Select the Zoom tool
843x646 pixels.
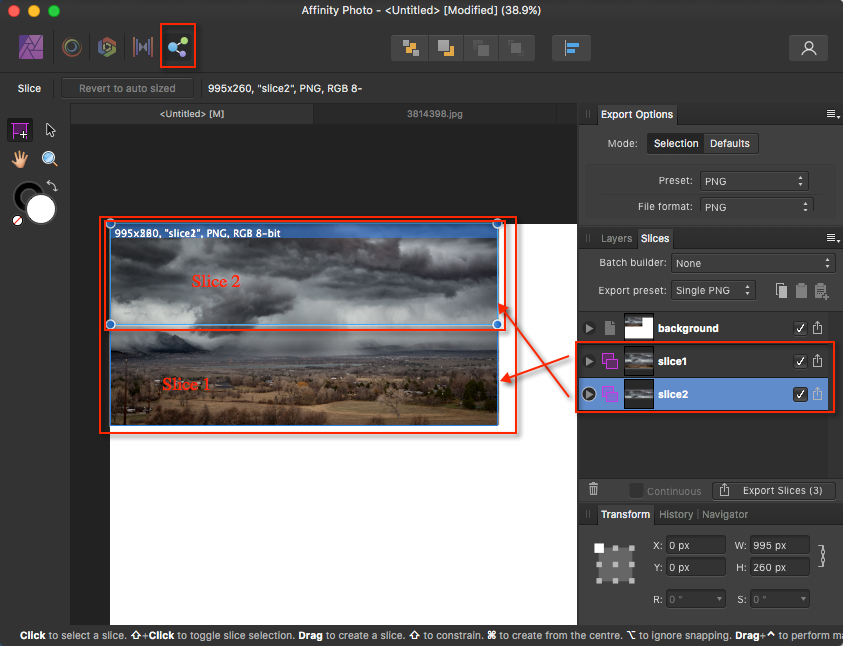[49, 158]
